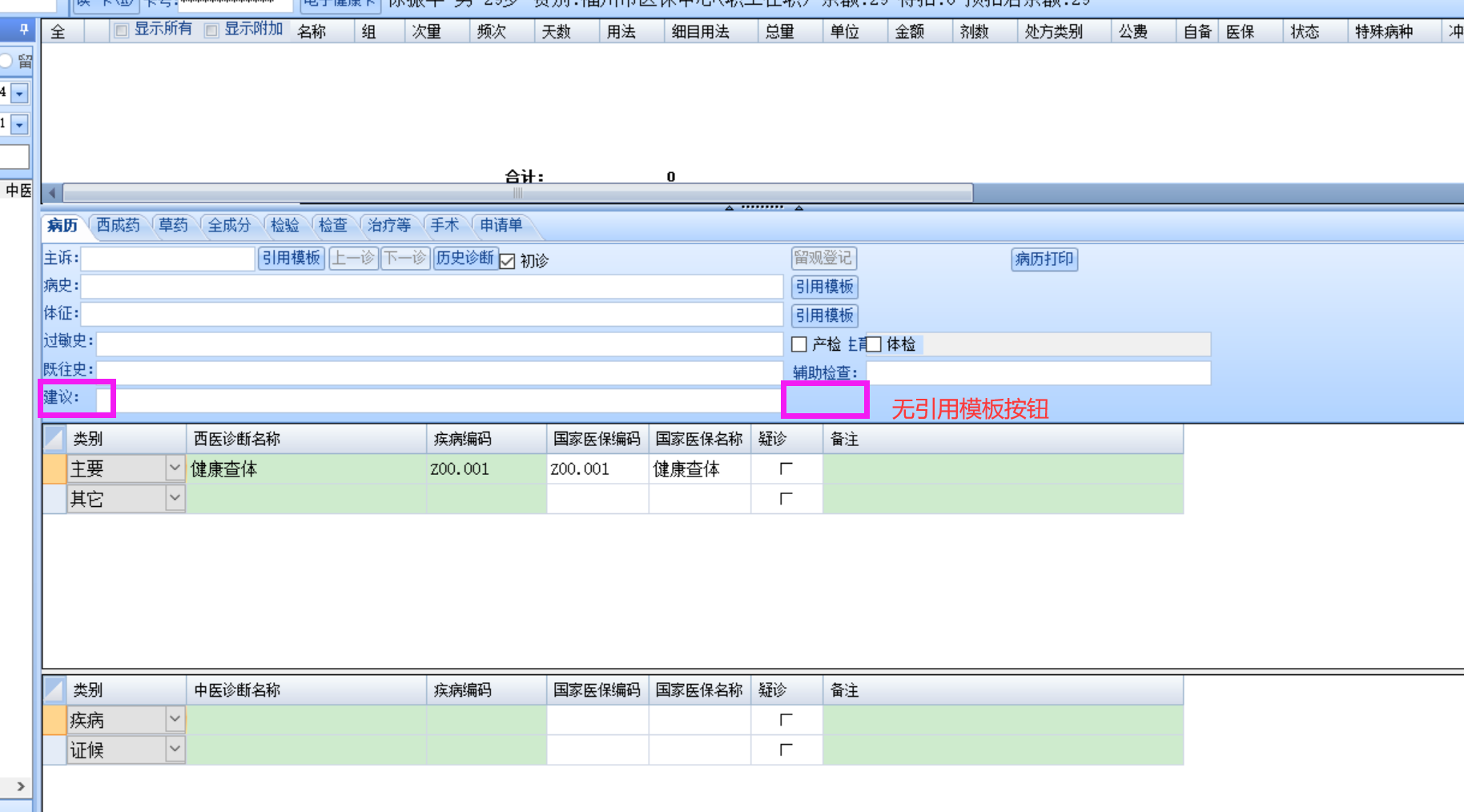Screen dimensions: 1464x812
Task: Click the 下一诊 button
Action: [x=405, y=259]
